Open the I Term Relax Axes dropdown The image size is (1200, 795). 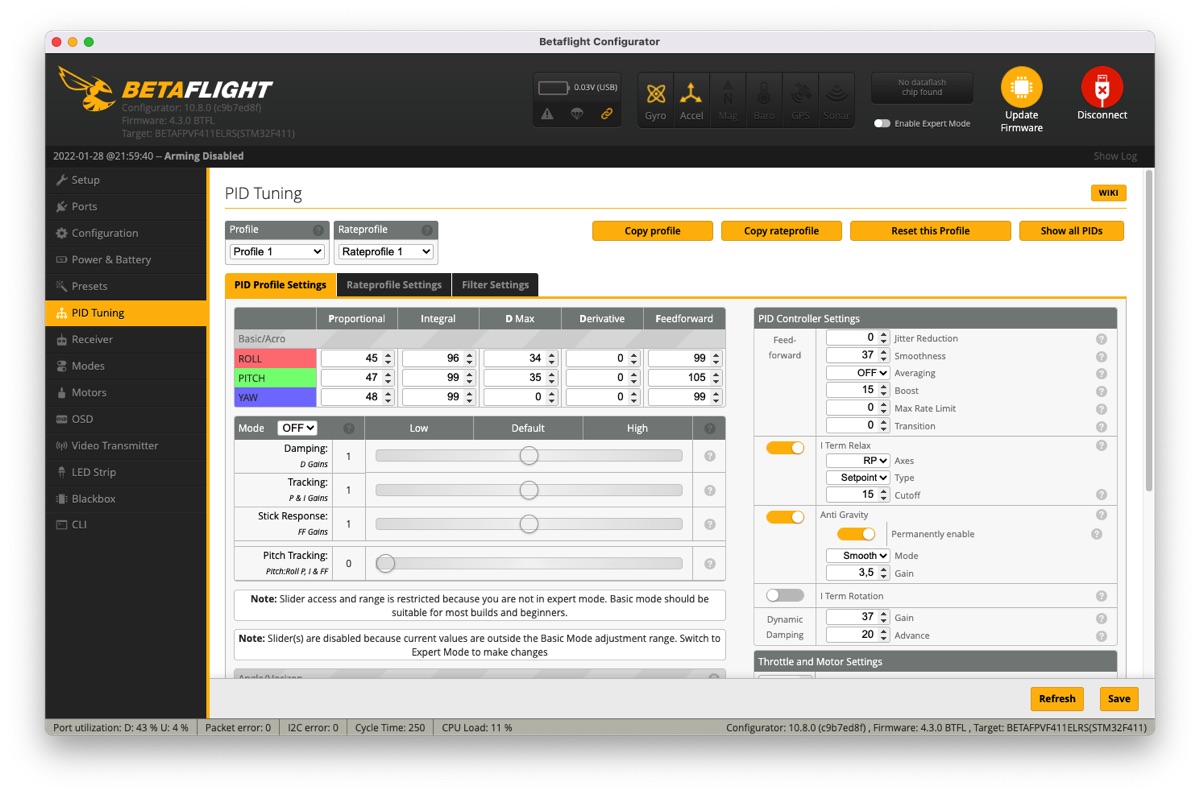click(858, 461)
